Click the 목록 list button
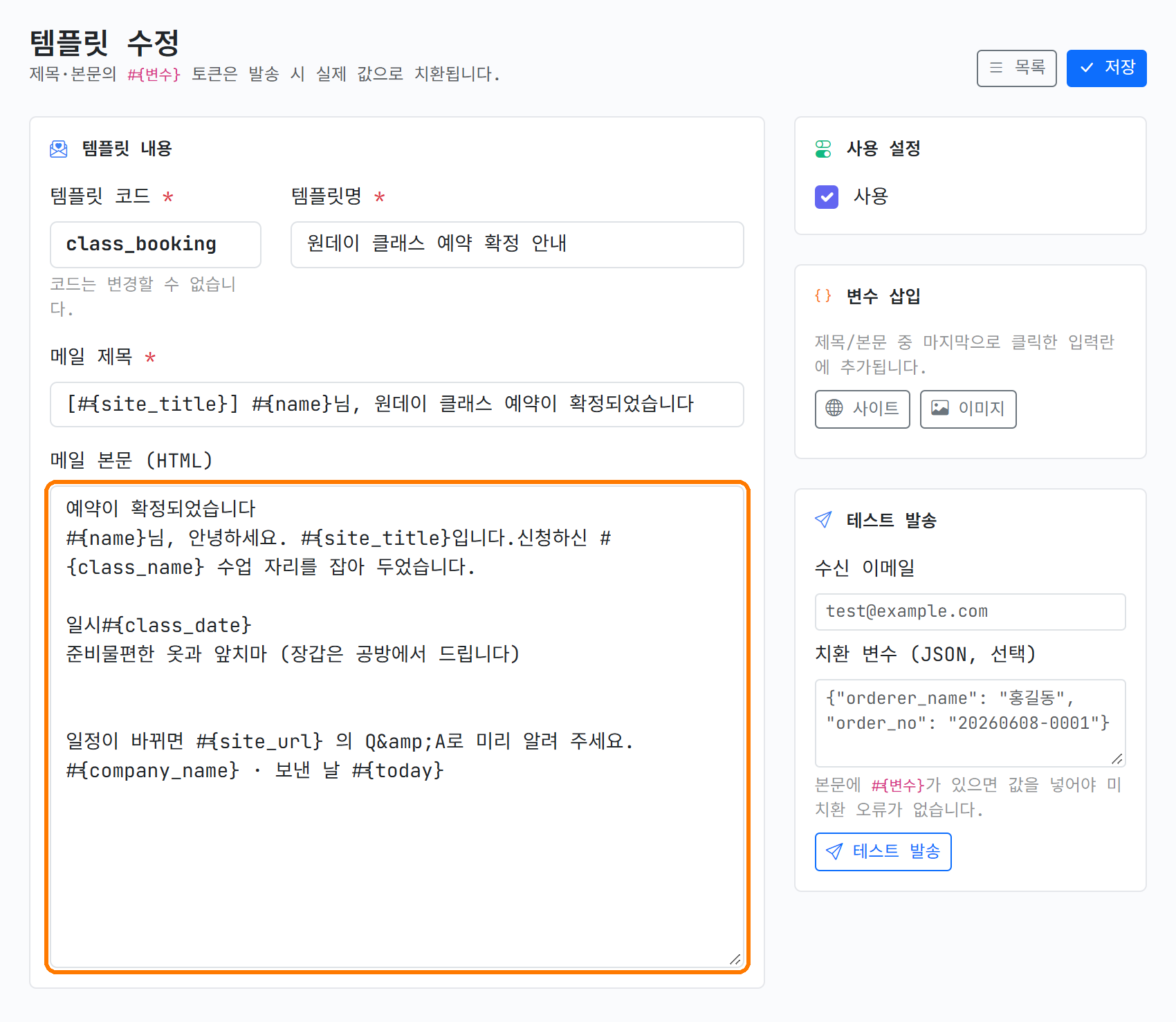Viewport: 1176px width, 1022px height. (x=1016, y=68)
